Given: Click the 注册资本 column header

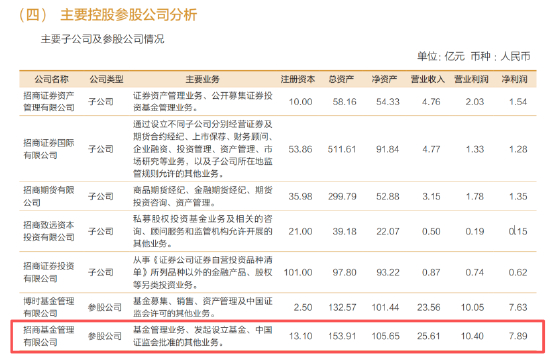Looking at the screenshot, I should (297, 79).
